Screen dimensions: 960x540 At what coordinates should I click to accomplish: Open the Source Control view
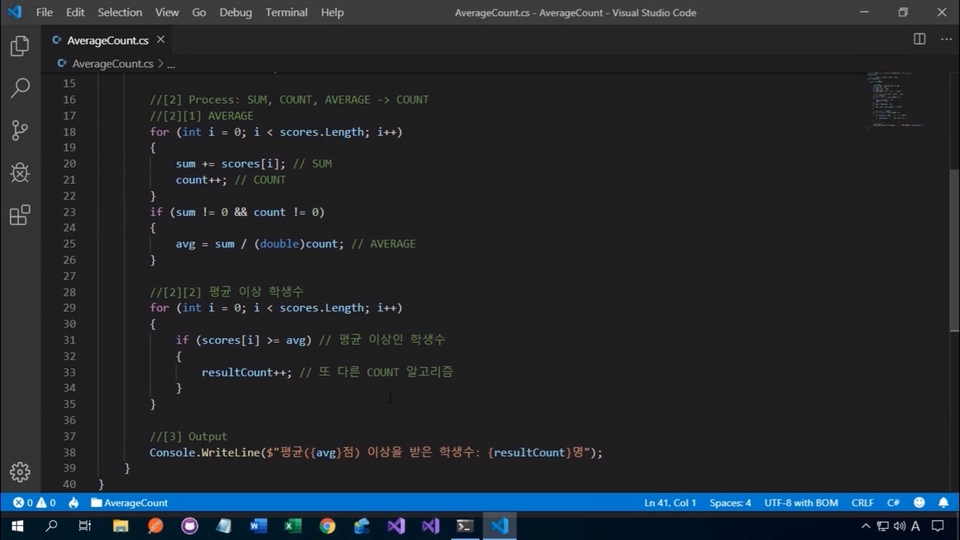[20, 130]
